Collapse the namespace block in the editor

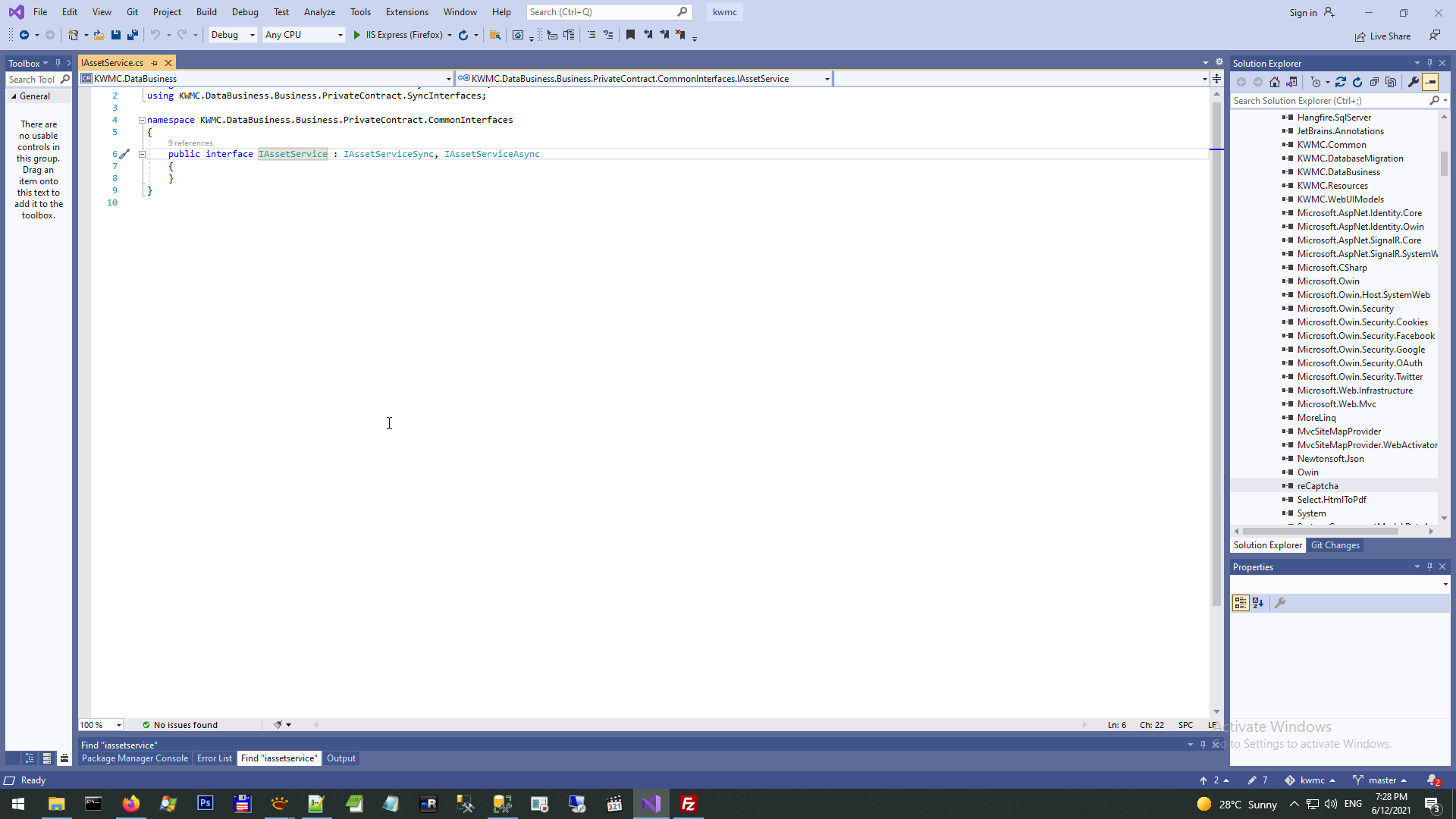coord(142,120)
